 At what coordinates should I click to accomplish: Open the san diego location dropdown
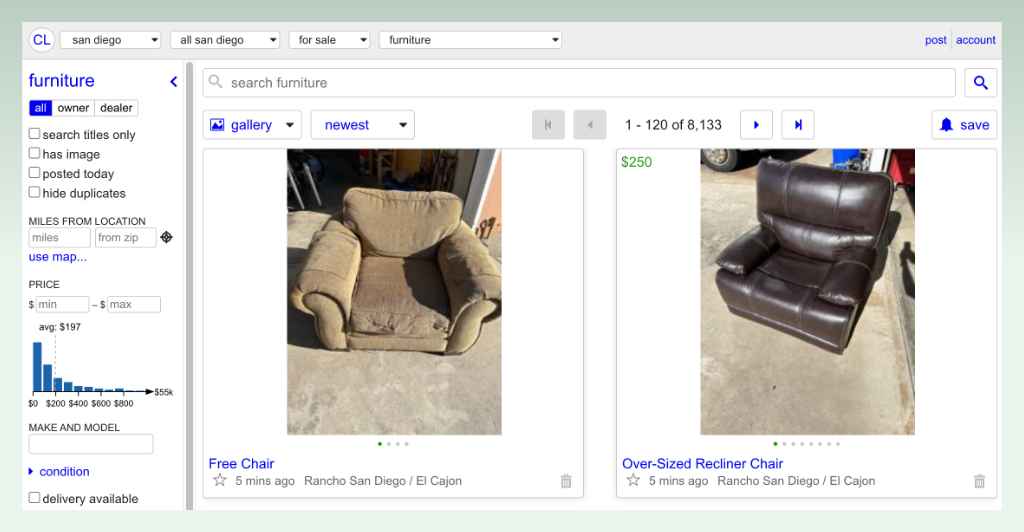pos(111,40)
